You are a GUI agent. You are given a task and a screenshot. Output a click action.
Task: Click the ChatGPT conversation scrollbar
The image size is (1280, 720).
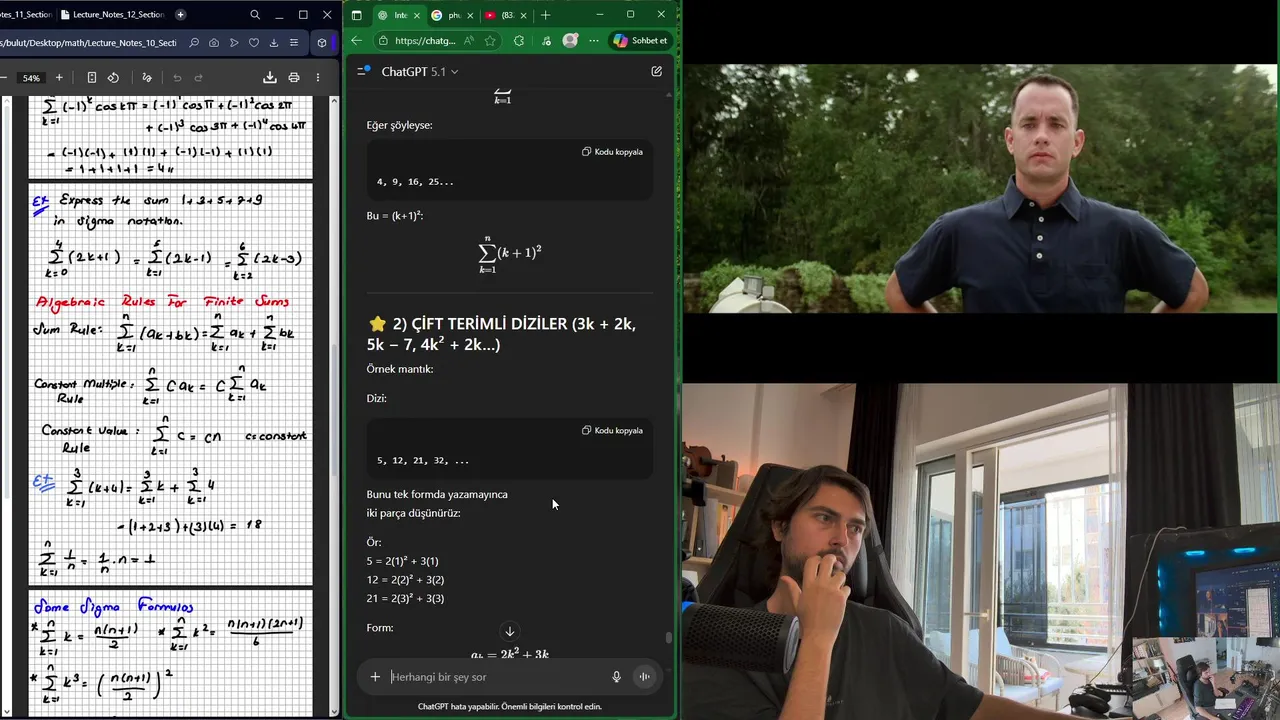click(669, 638)
